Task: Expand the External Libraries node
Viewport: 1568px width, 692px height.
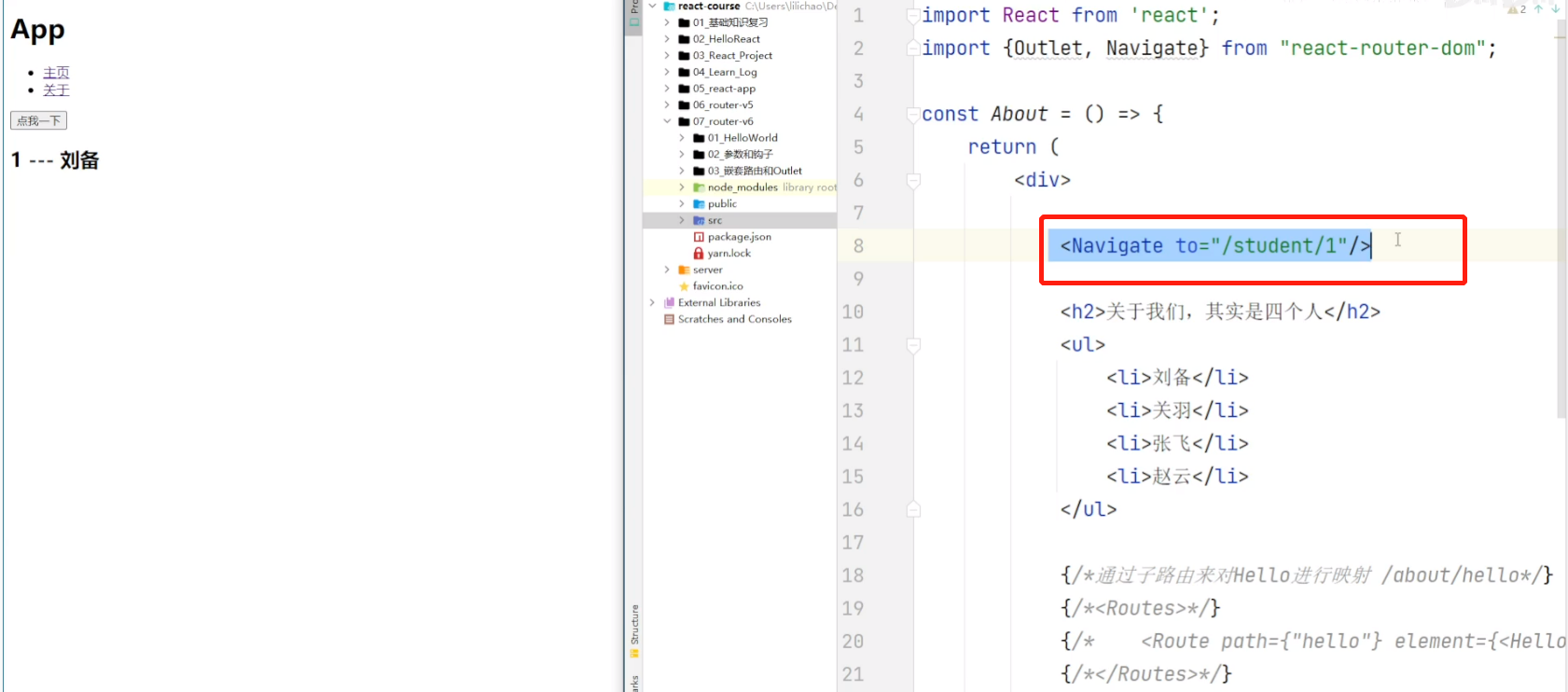Action: pyautogui.click(x=652, y=303)
